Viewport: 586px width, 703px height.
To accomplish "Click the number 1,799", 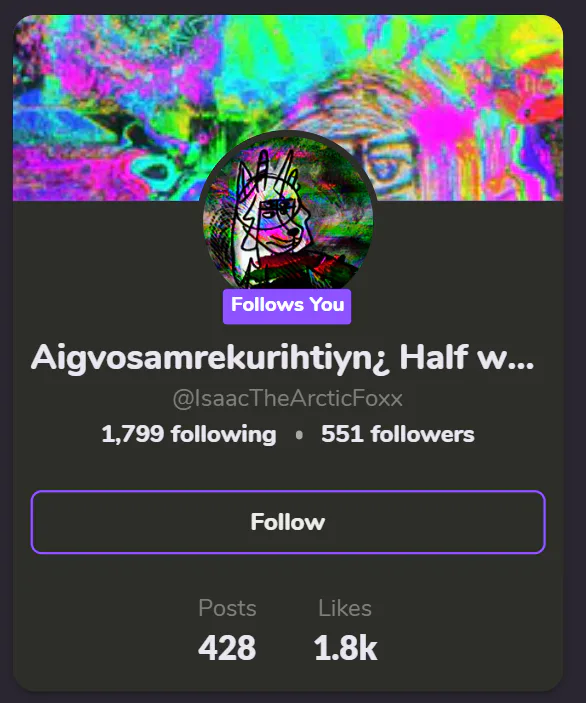I will click(x=132, y=434).
